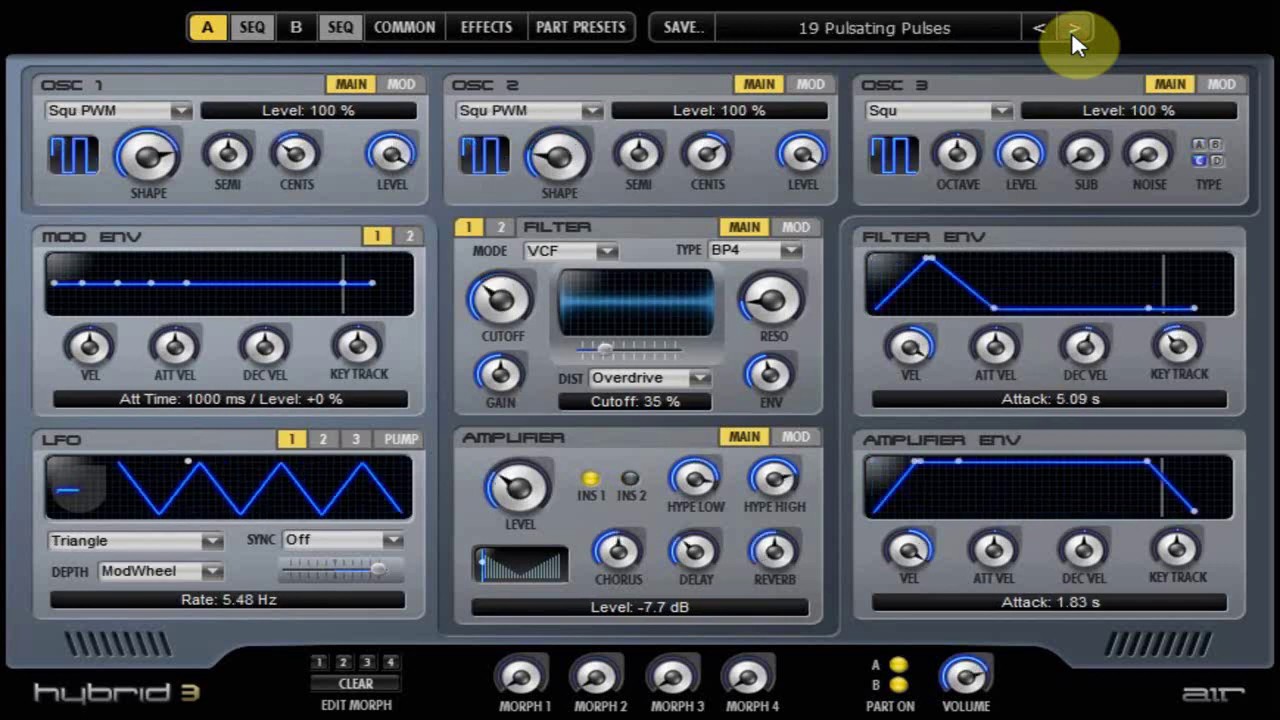This screenshot has height=720, width=1280.
Task: Select LFO 3 button
Action: (x=355, y=439)
